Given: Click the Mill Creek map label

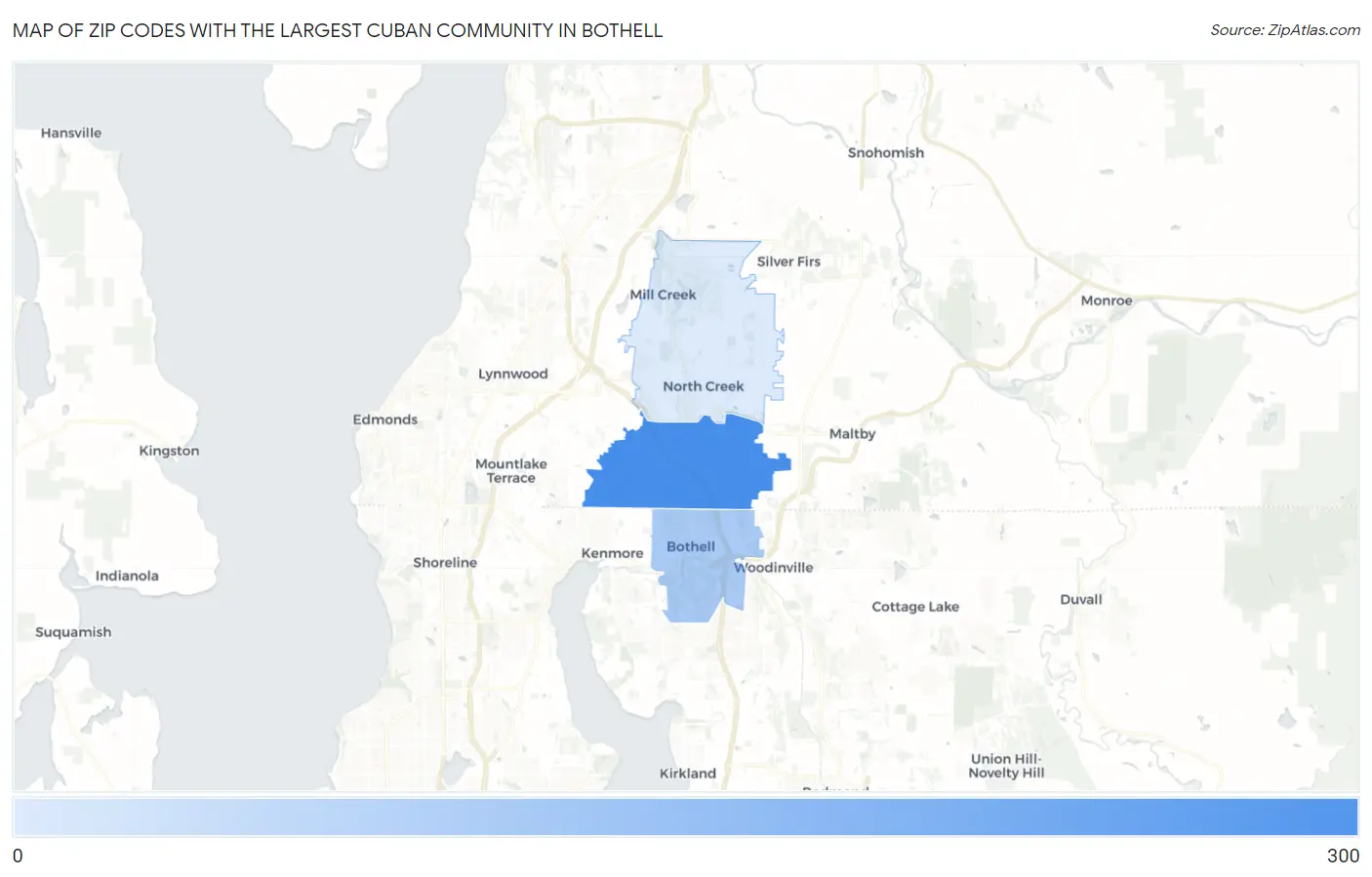Looking at the screenshot, I should click(x=664, y=295).
